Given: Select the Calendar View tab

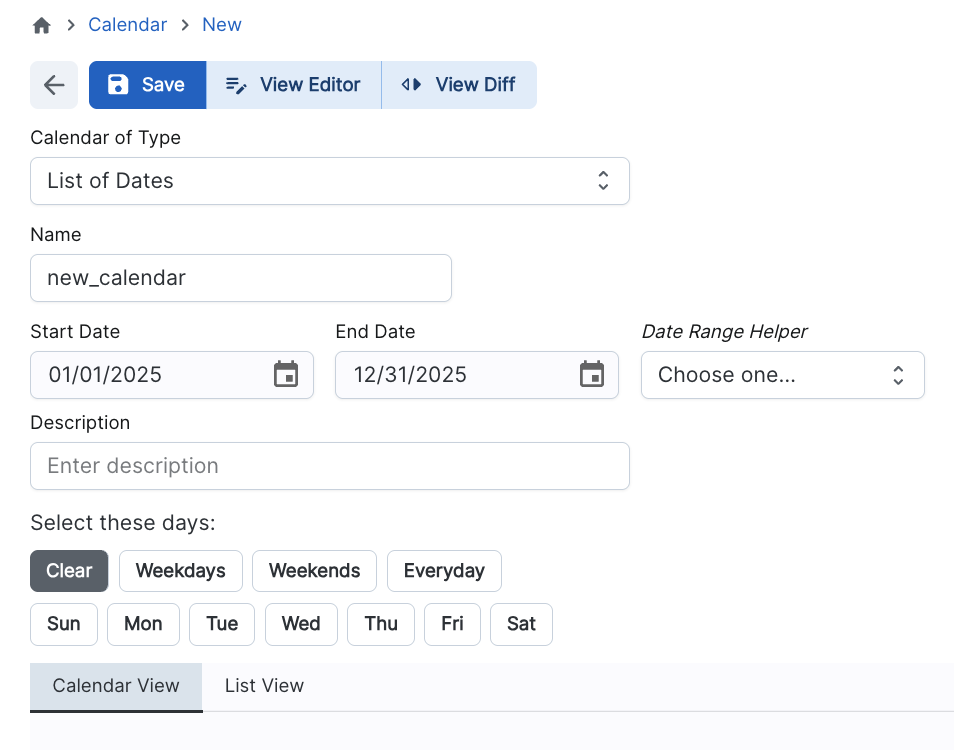Looking at the screenshot, I should click(116, 686).
